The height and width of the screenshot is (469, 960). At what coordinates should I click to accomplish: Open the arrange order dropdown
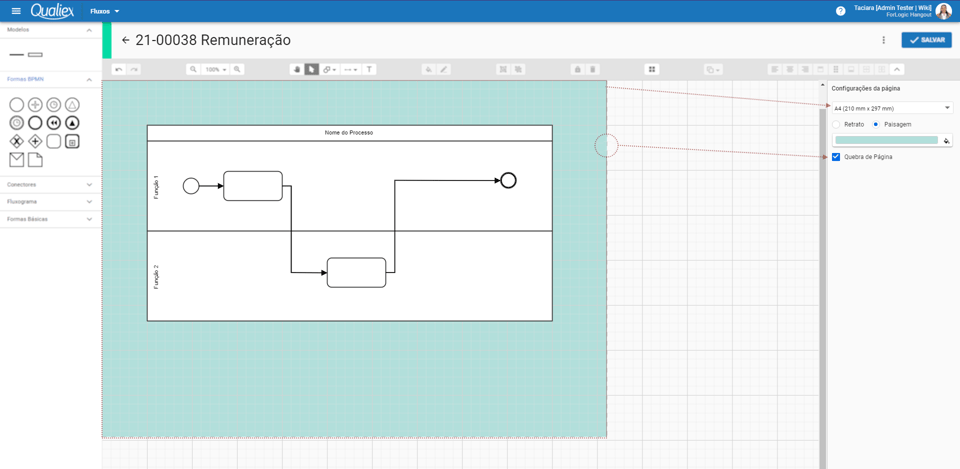pyautogui.click(x=713, y=70)
